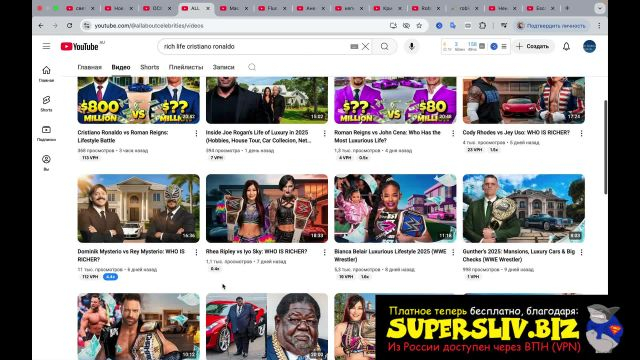Click the YouTube logo
Viewport: 640px width, 360px height.
[x=80, y=47]
